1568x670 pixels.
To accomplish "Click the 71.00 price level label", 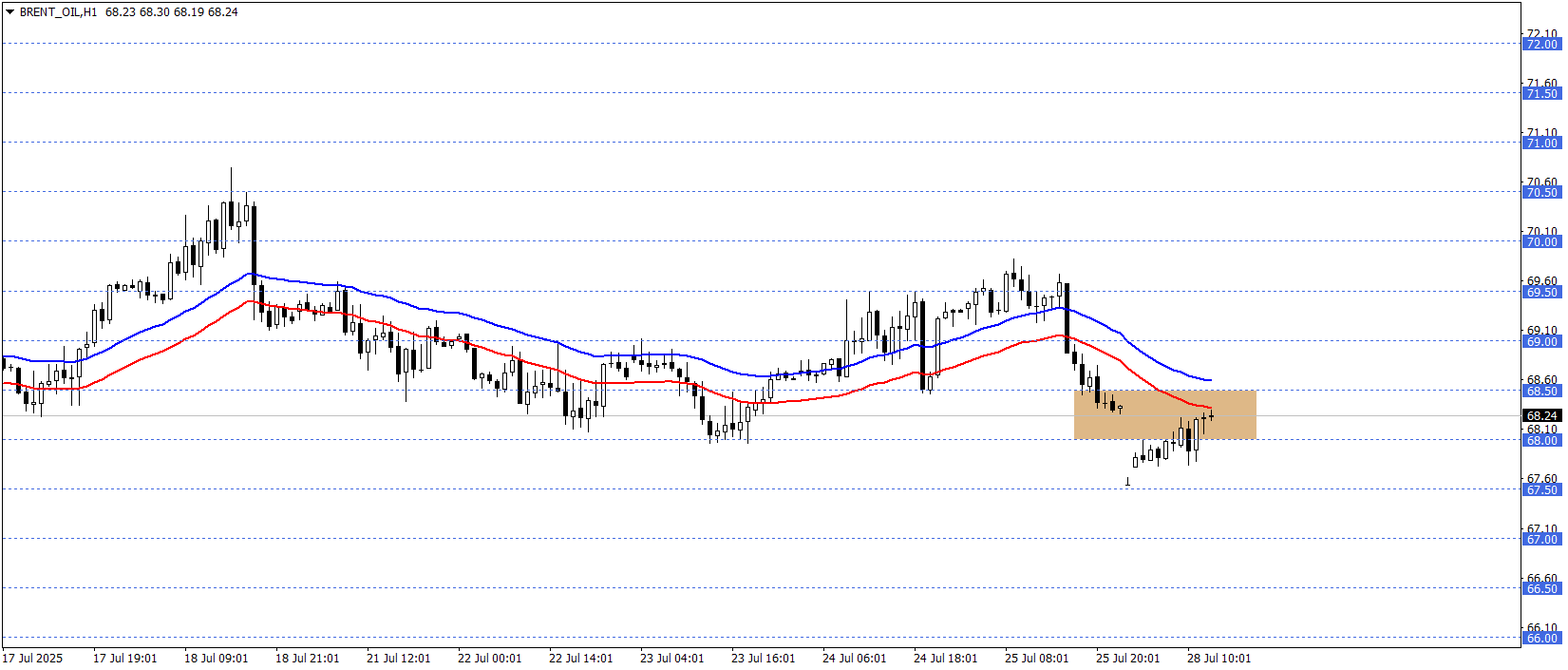I will 1542,143.
